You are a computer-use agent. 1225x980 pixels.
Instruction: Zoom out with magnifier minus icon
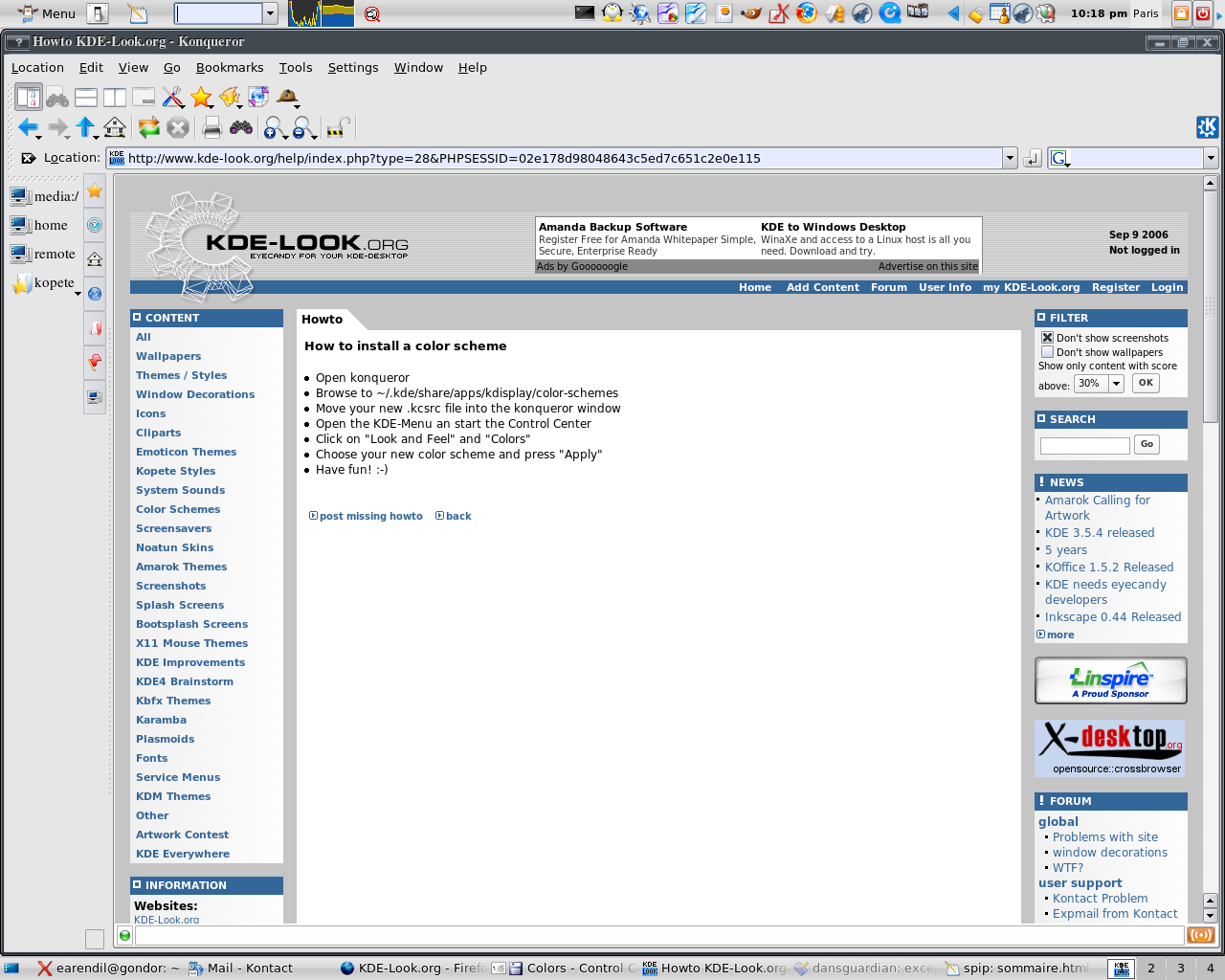pos(303,127)
